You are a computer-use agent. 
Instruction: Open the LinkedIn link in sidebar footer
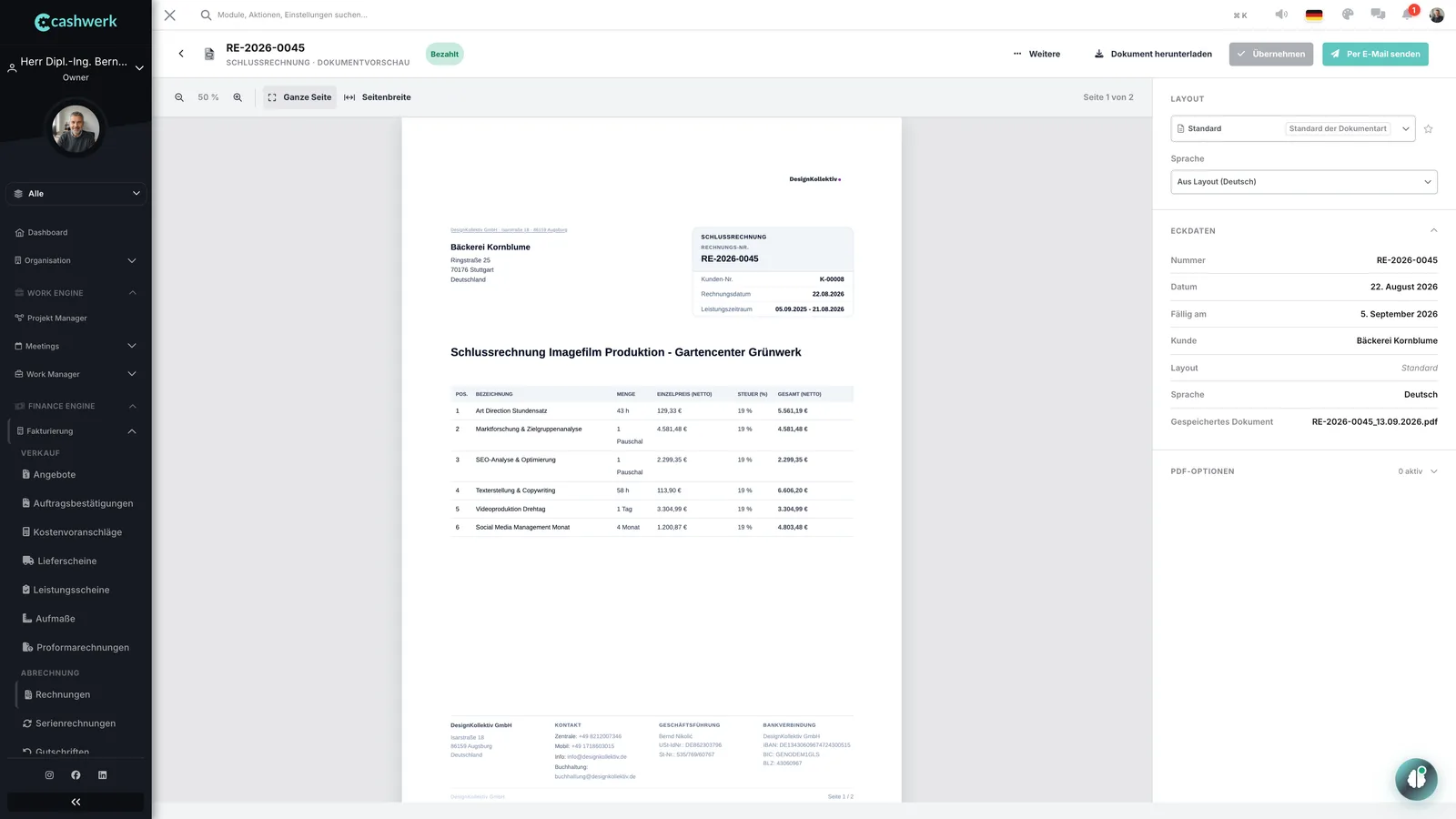click(102, 775)
